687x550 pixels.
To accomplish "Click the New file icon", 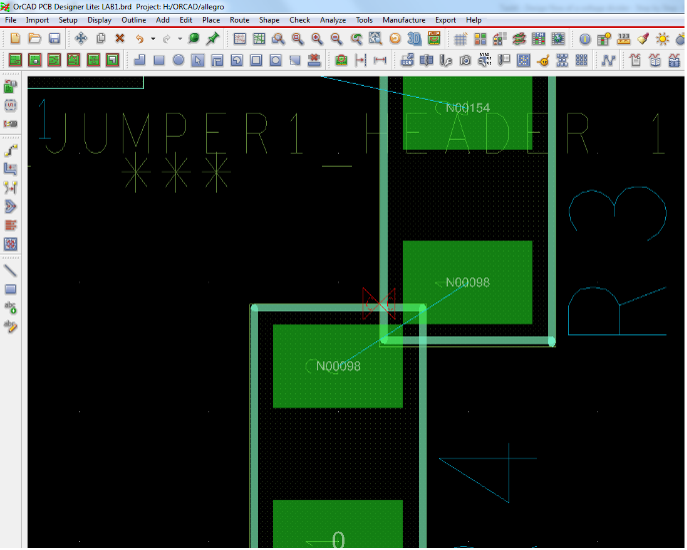I will click(x=14, y=38).
